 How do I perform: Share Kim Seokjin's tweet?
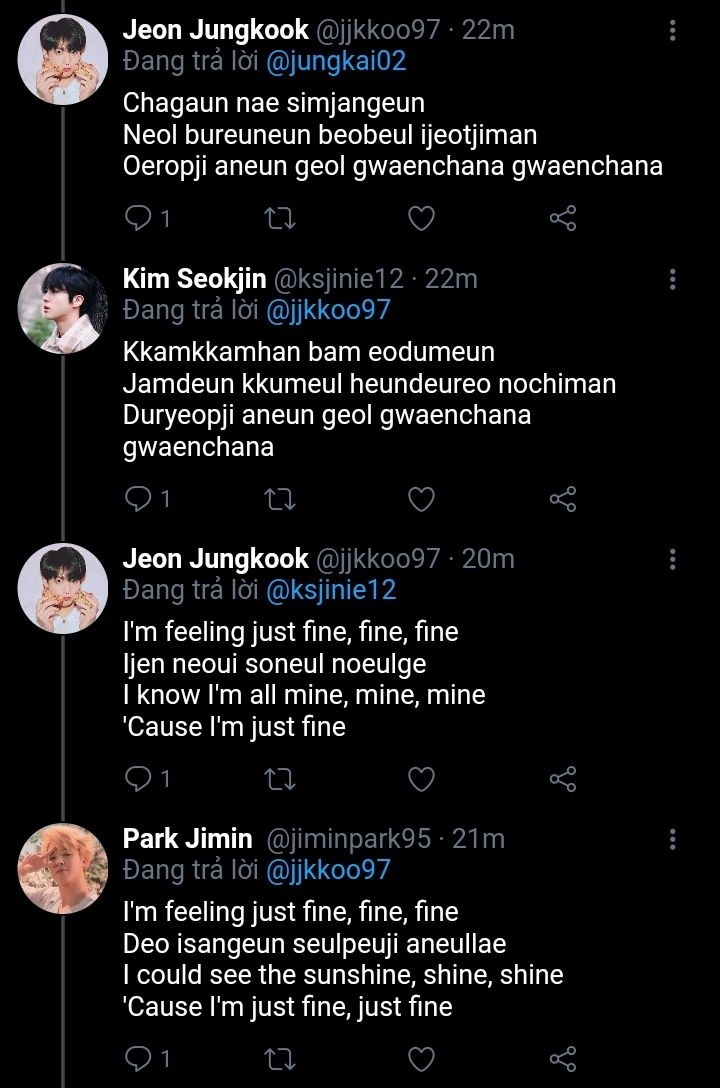[564, 498]
